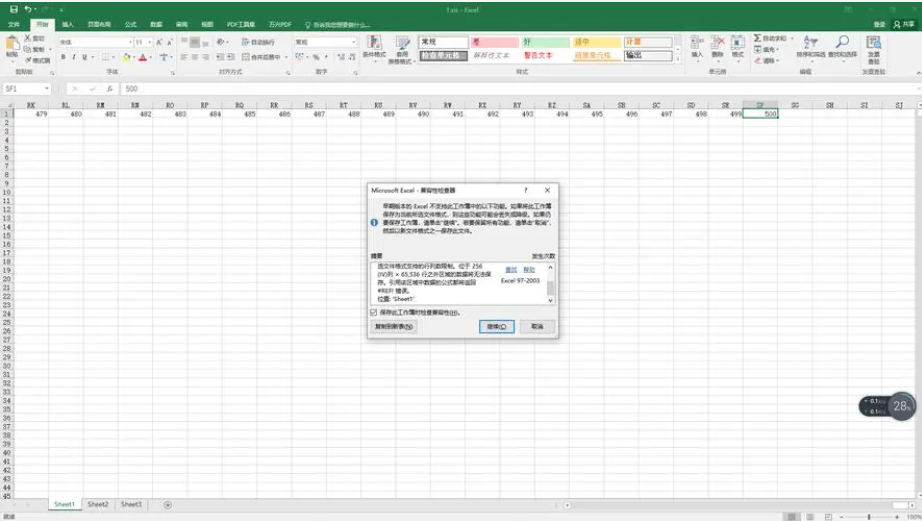Switch to the Sheet2 tab
The image size is (922, 521).
click(97, 505)
